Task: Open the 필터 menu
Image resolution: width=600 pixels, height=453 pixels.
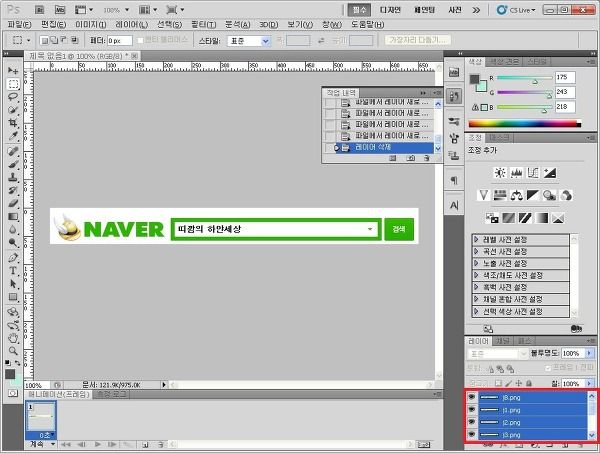Action: 204,24
